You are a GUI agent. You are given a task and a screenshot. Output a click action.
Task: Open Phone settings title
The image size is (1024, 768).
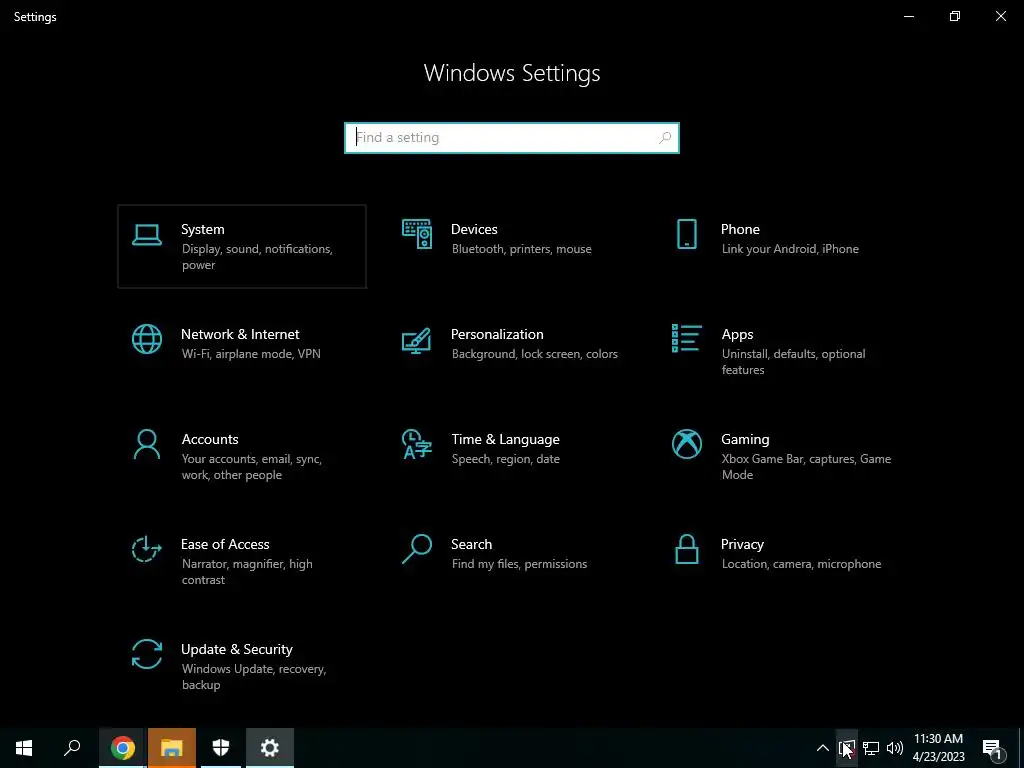coord(740,229)
